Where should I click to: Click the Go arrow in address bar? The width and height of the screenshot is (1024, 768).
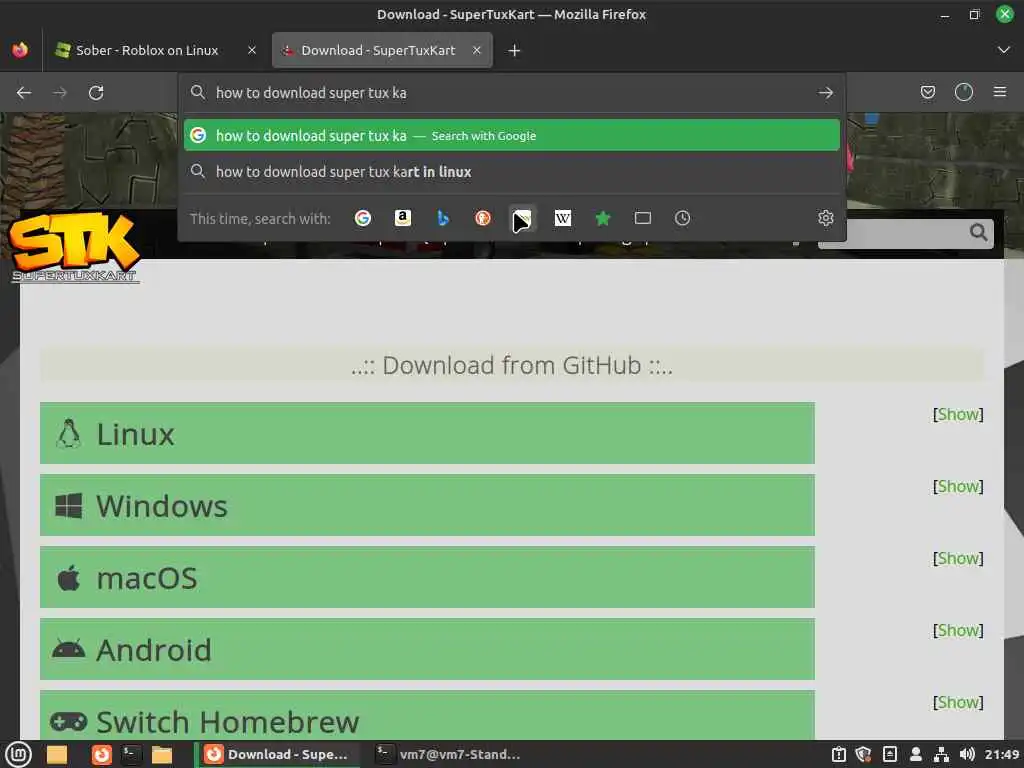[x=825, y=93]
